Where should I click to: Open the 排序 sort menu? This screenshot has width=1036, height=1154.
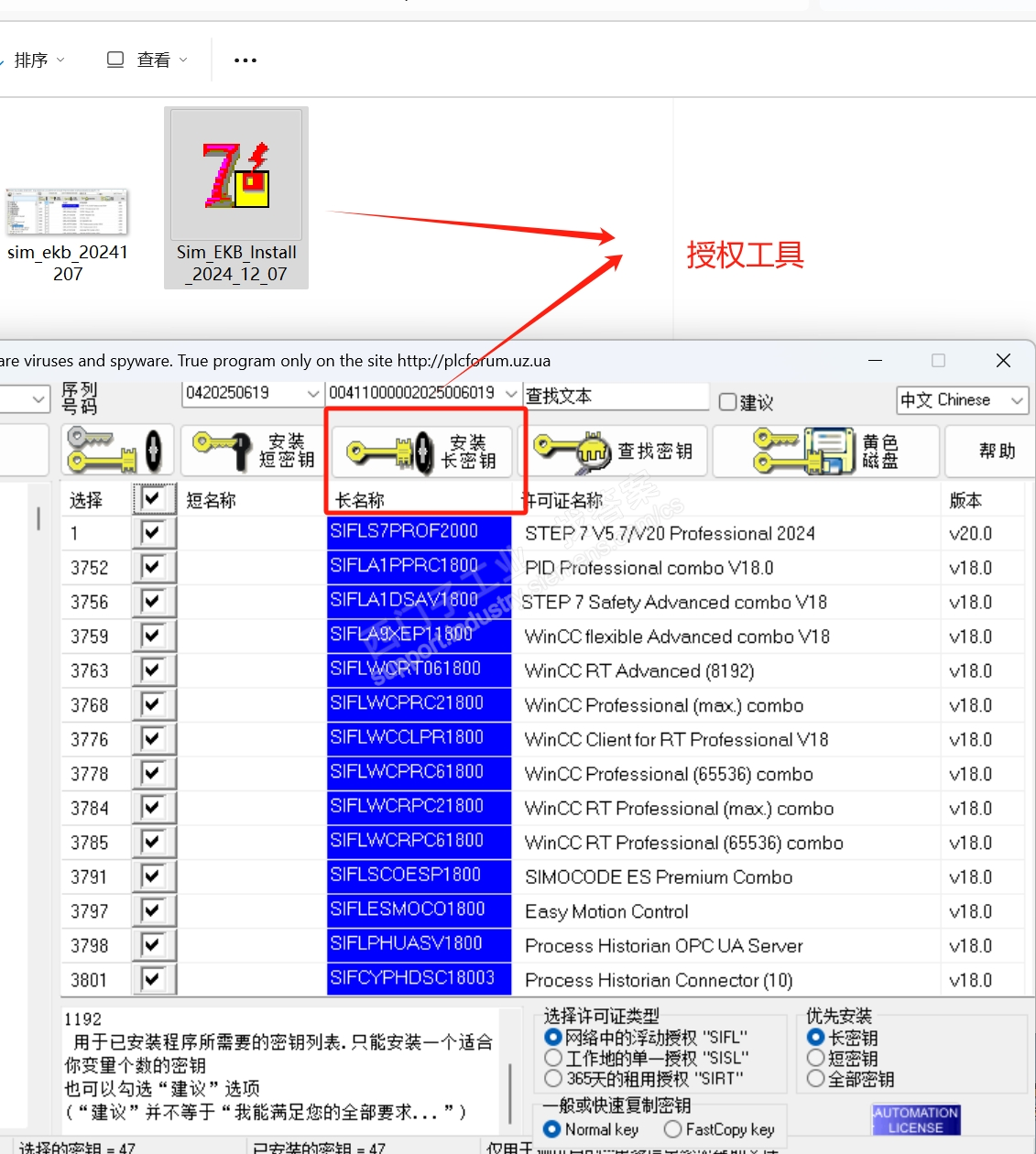(39, 60)
